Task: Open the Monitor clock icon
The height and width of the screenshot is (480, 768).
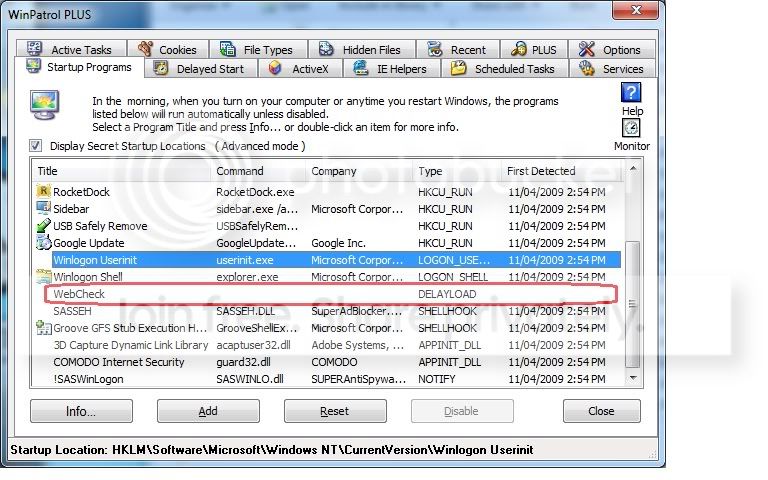Action: point(631,128)
